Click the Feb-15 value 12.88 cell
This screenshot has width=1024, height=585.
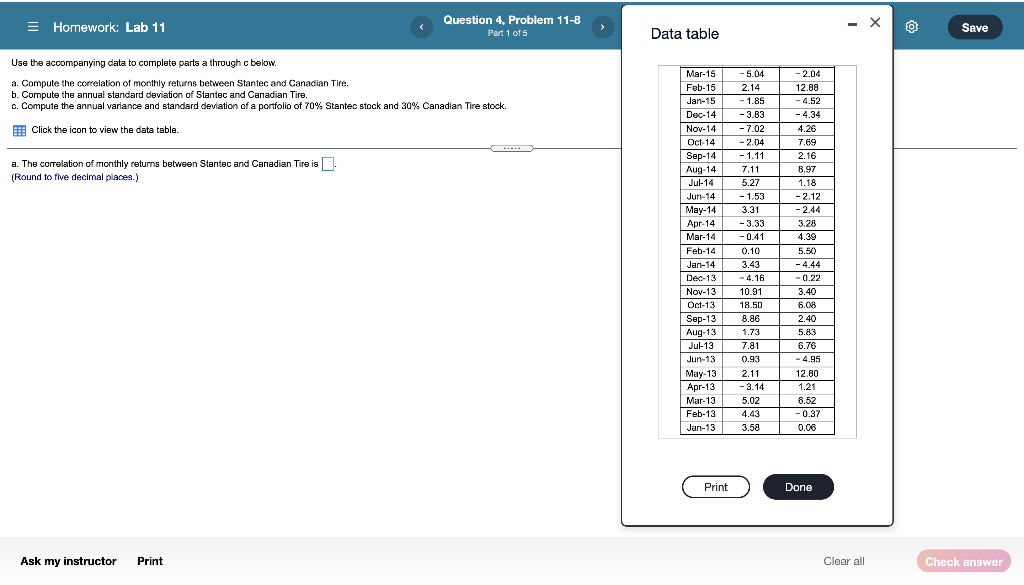coord(807,87)
